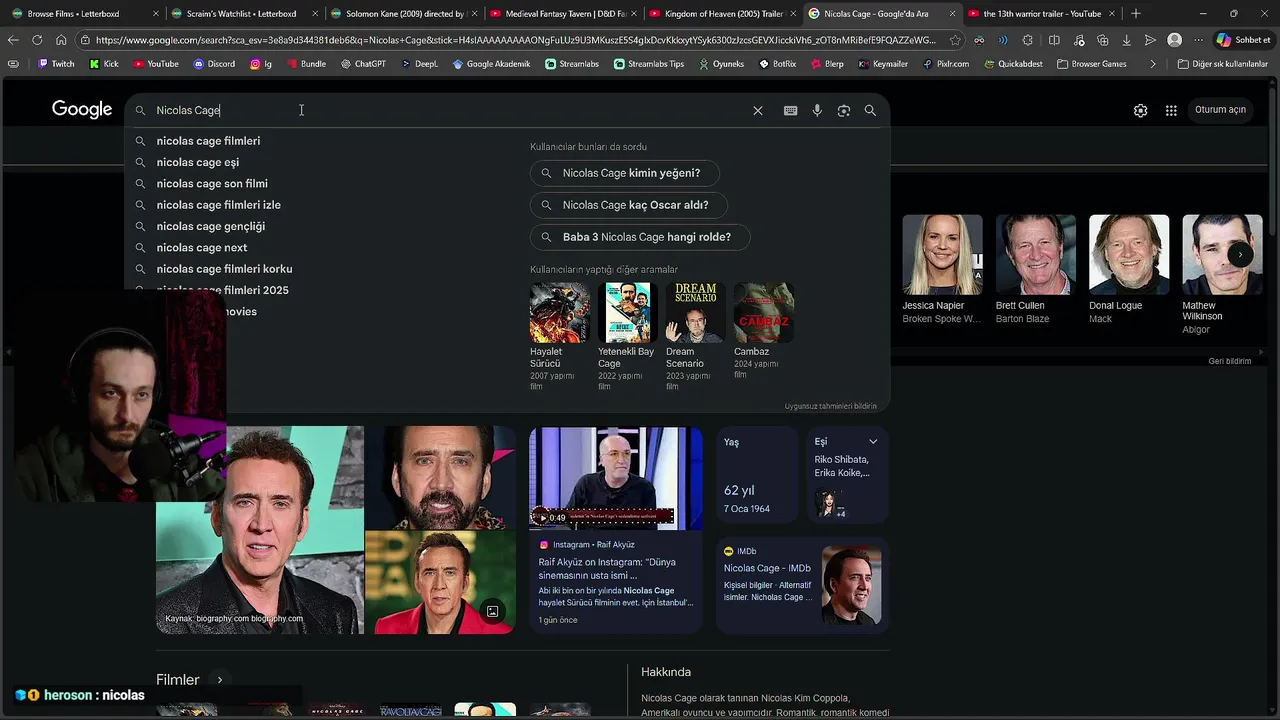The image size is (1280, 720).
Task: Open Discord bookmark
Action: point(214,64)
